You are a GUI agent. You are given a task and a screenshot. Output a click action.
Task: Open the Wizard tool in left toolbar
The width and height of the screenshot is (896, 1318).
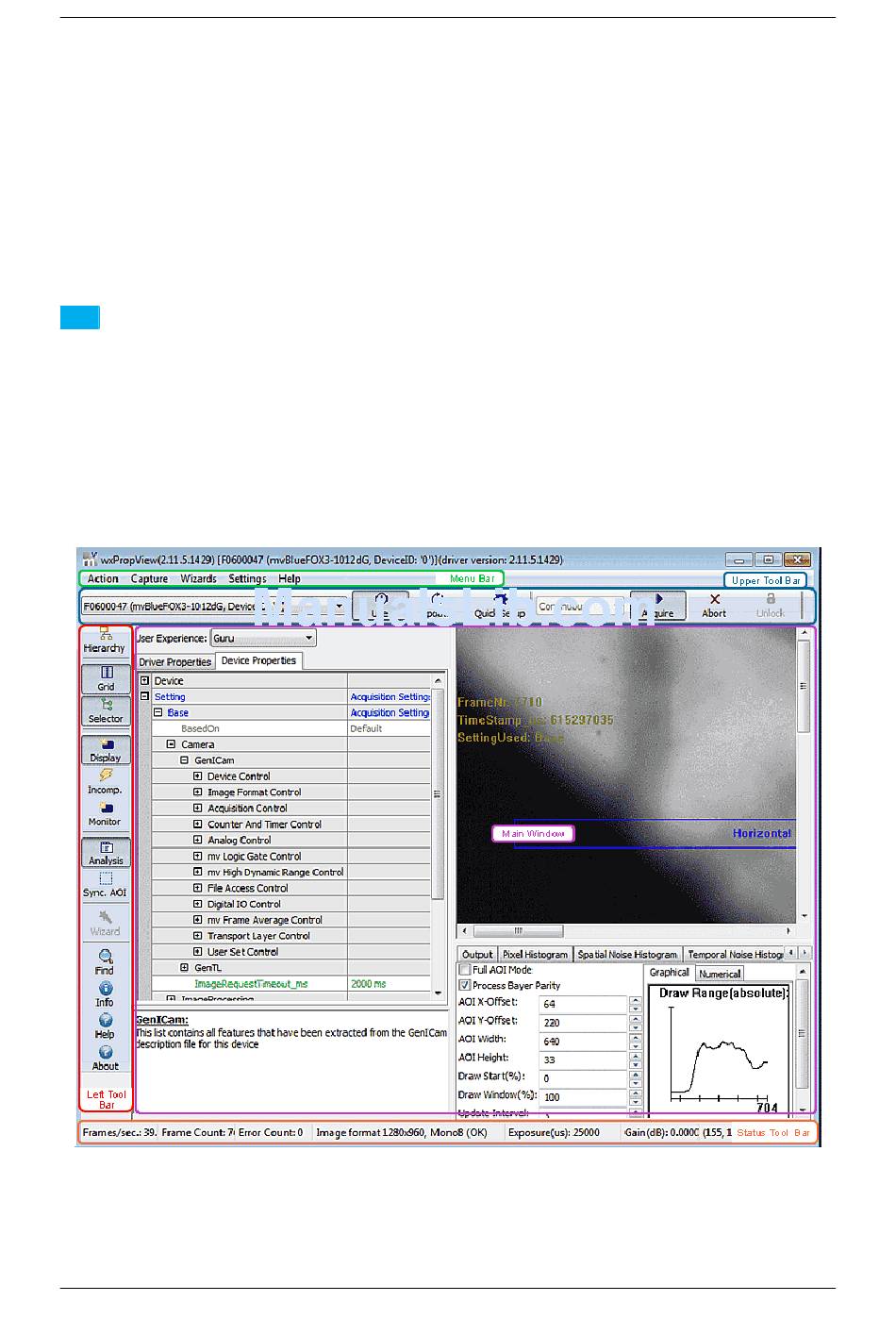106,923
